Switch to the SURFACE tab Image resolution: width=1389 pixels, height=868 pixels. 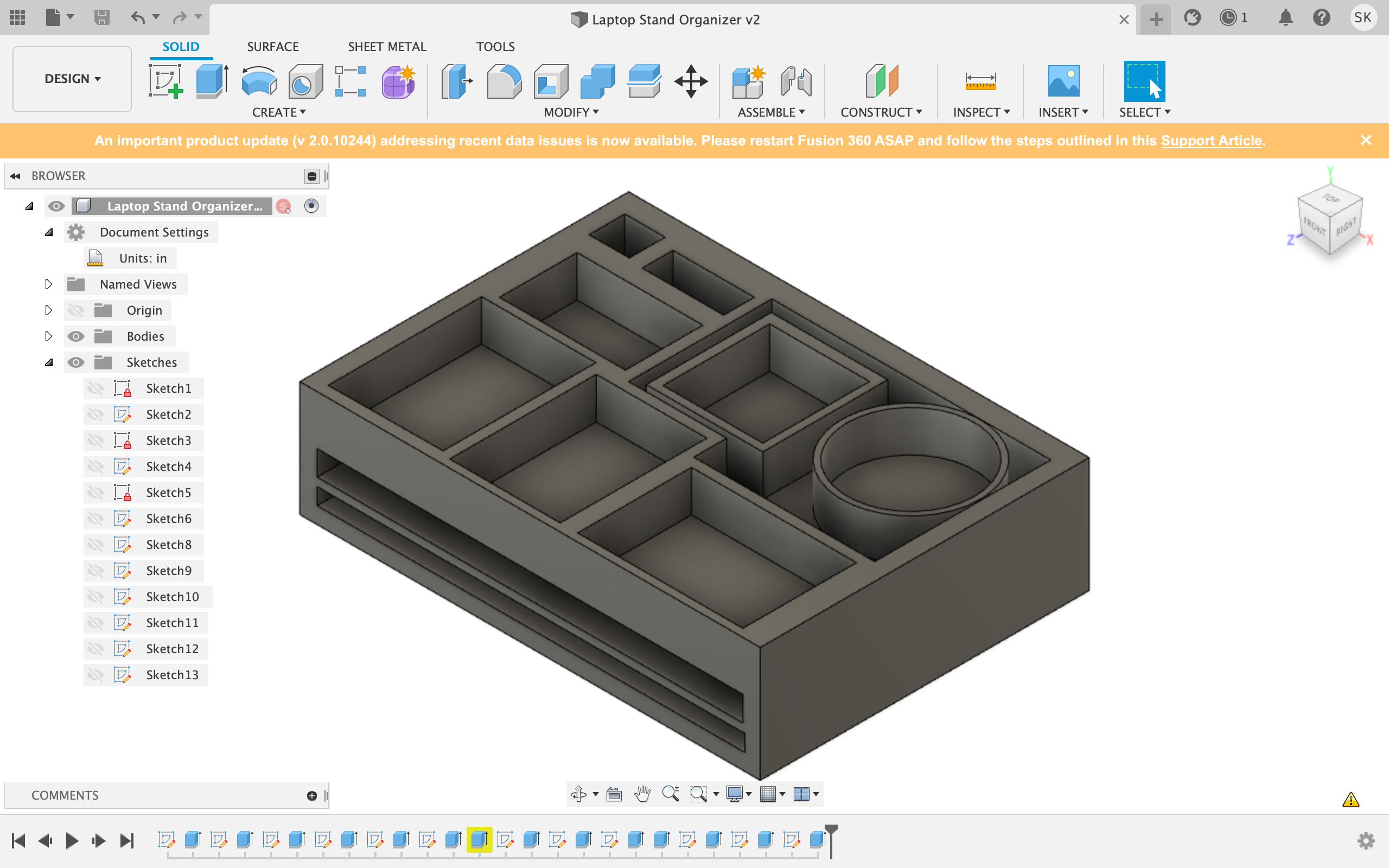coord(271,46)
